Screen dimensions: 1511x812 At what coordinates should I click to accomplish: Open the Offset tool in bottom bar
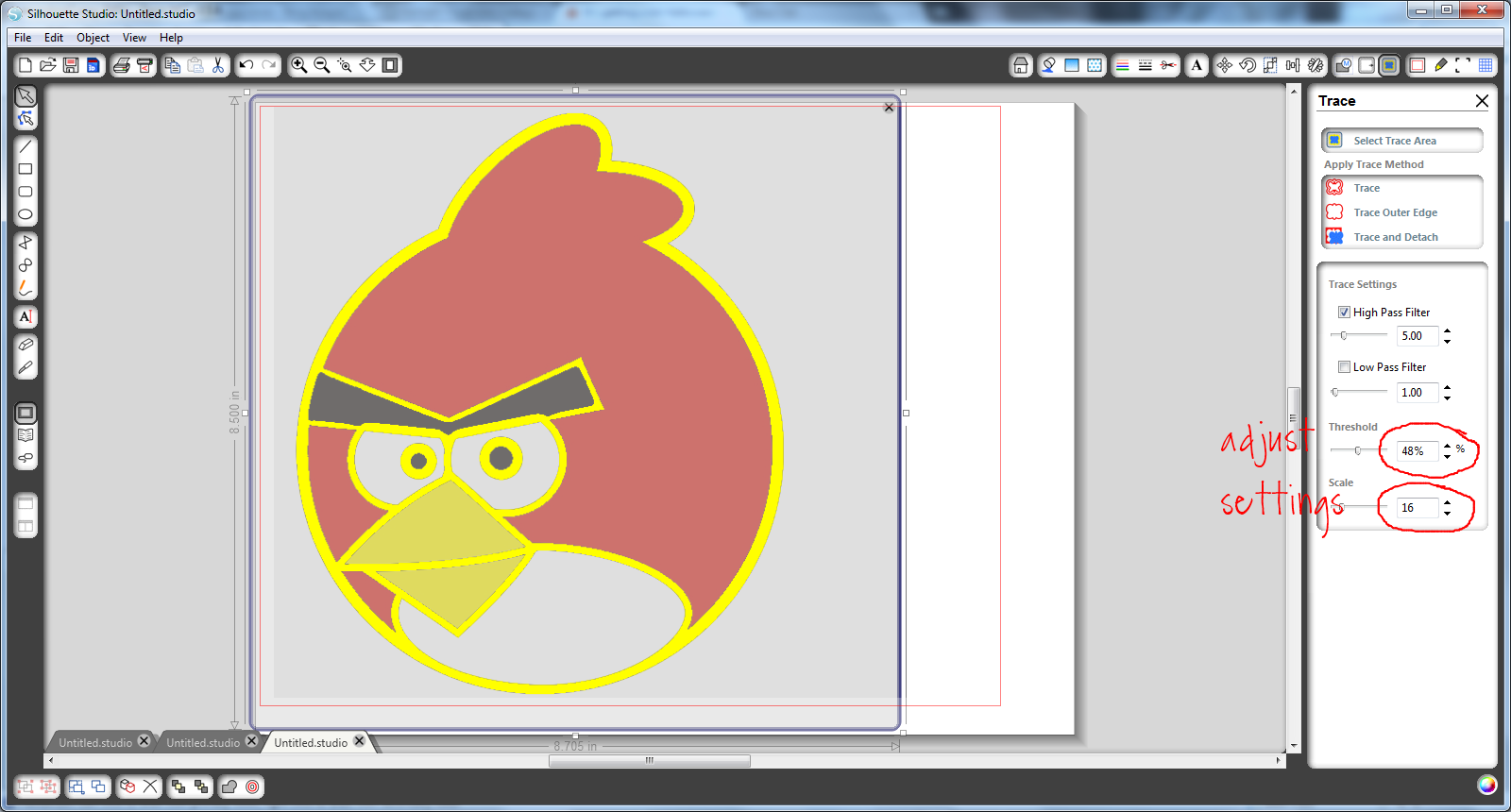click(252, 787)
